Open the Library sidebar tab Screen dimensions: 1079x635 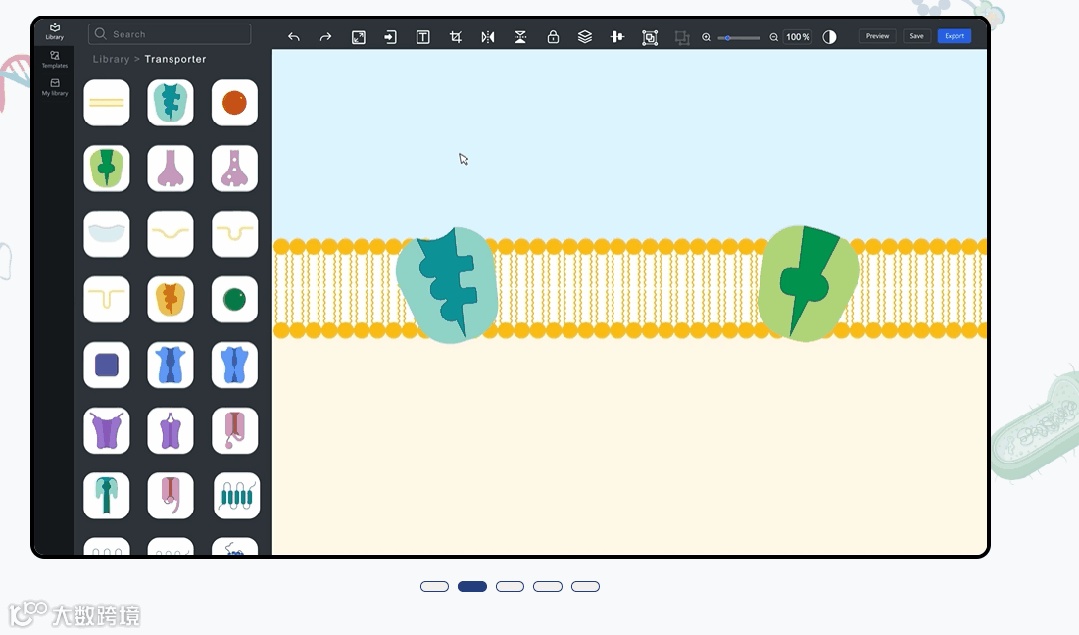54,32
